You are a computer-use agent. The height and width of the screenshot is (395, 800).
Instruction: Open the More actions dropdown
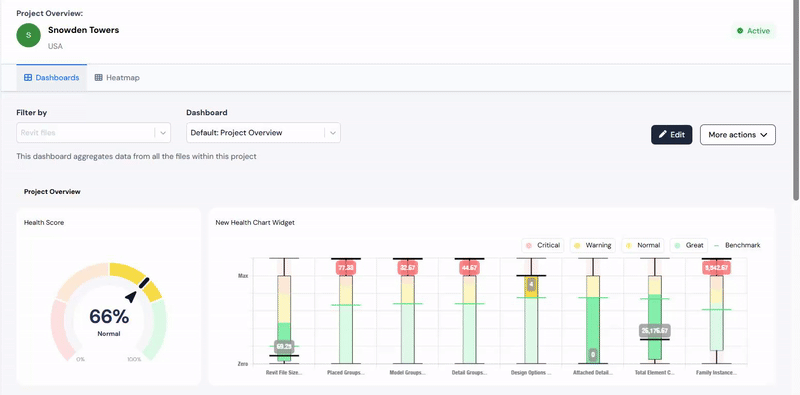pos(738,135)
